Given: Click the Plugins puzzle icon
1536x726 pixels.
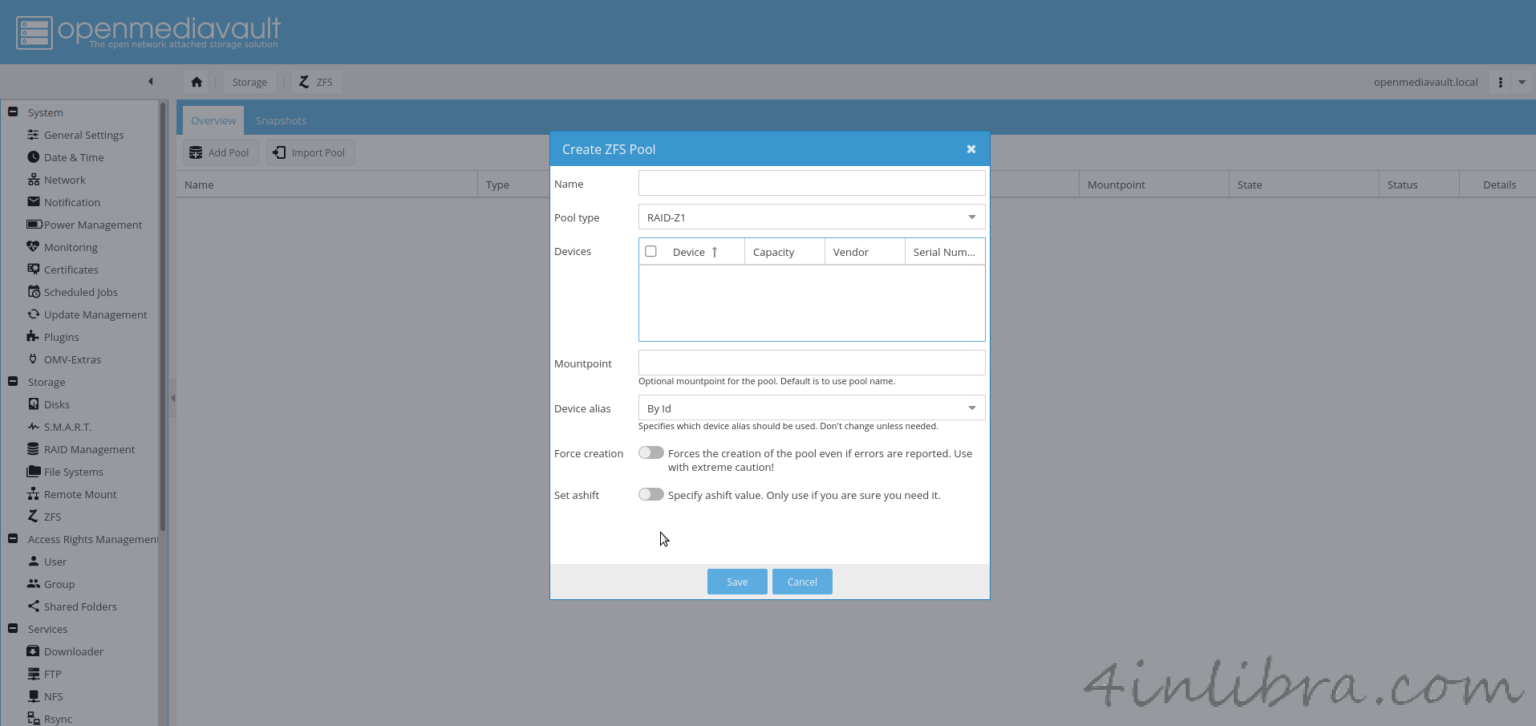Looking at the screenshot, I should (x=34, y=337).
